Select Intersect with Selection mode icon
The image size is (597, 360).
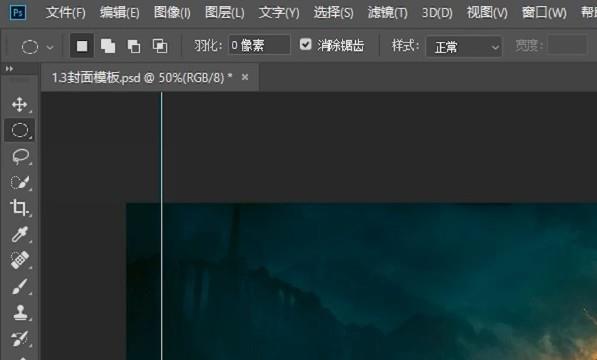160,46
